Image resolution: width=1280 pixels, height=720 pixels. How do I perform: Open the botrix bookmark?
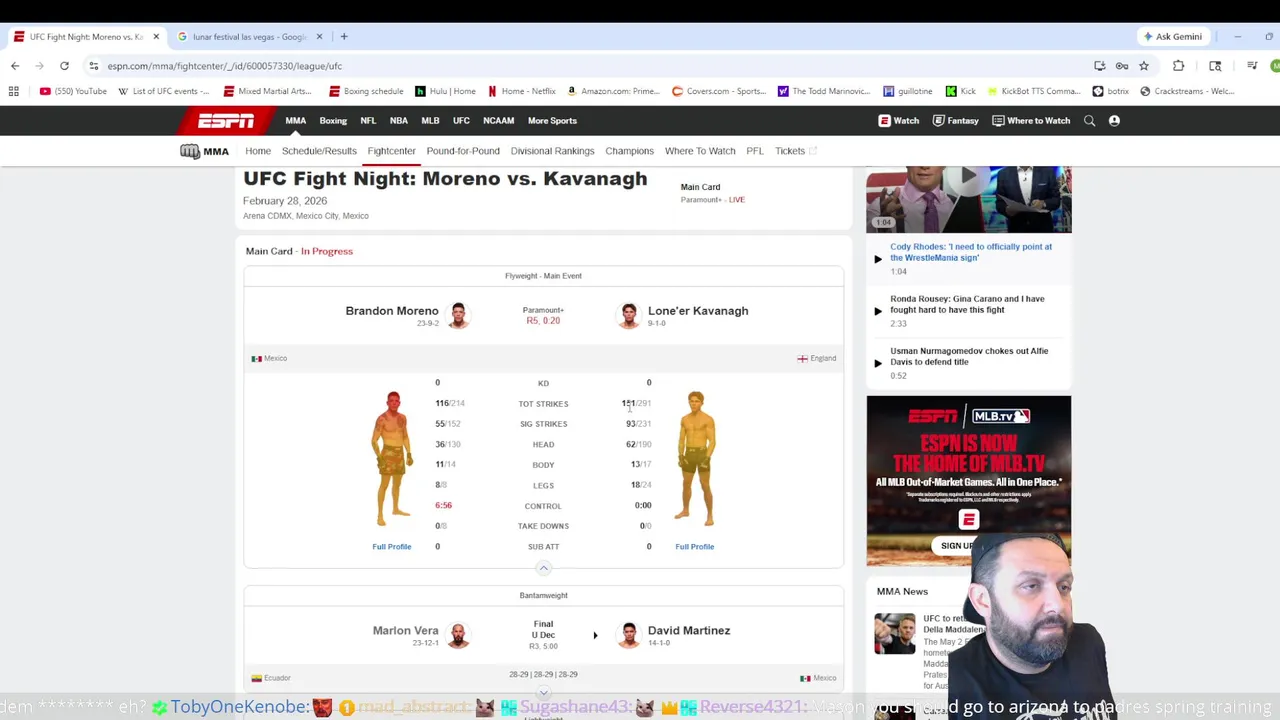click(x=1111, y=91)
